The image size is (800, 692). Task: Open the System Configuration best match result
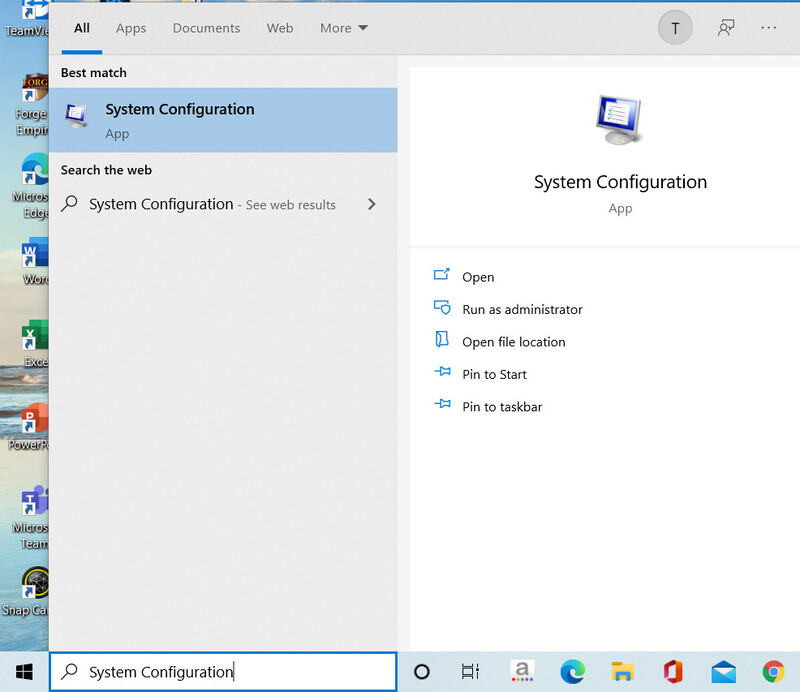pos(223,120)
